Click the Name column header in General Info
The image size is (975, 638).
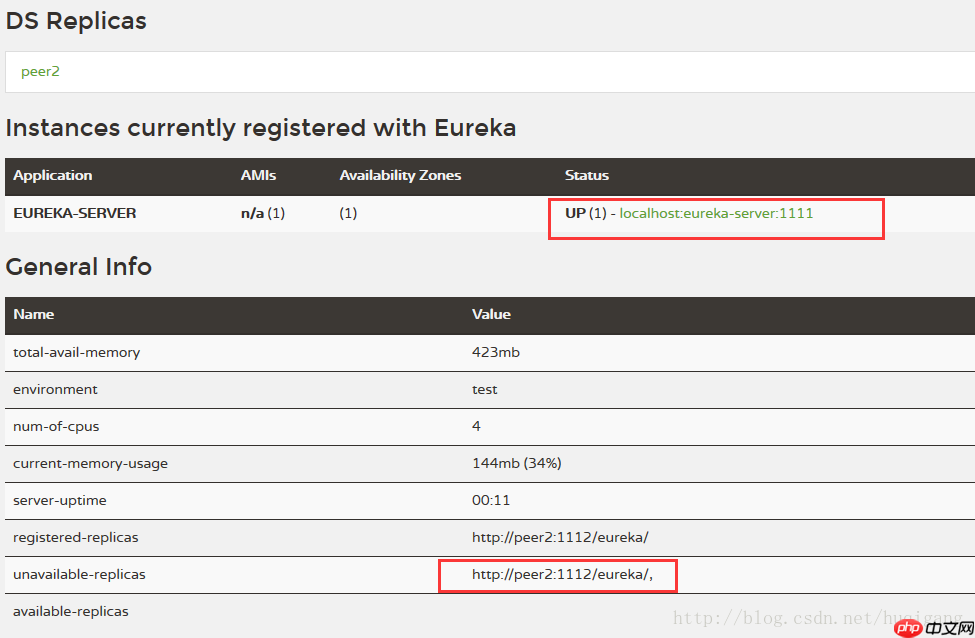[x=33, y=314]
